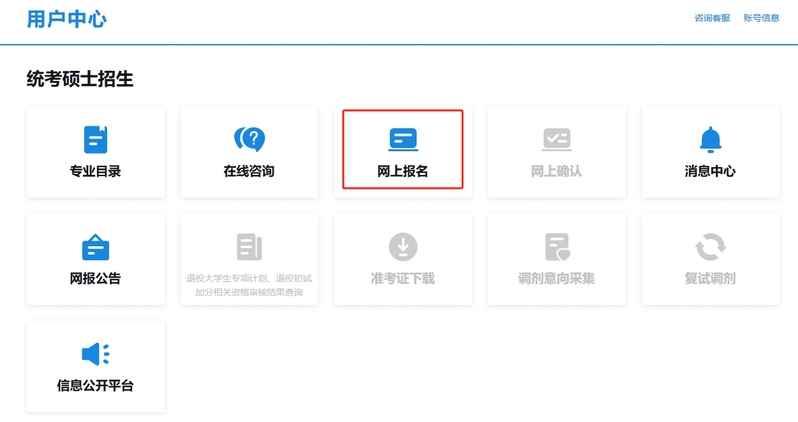Open the 在线咨询 chat bubble icon
Viewport: 798px width, 422px height.
249,139
